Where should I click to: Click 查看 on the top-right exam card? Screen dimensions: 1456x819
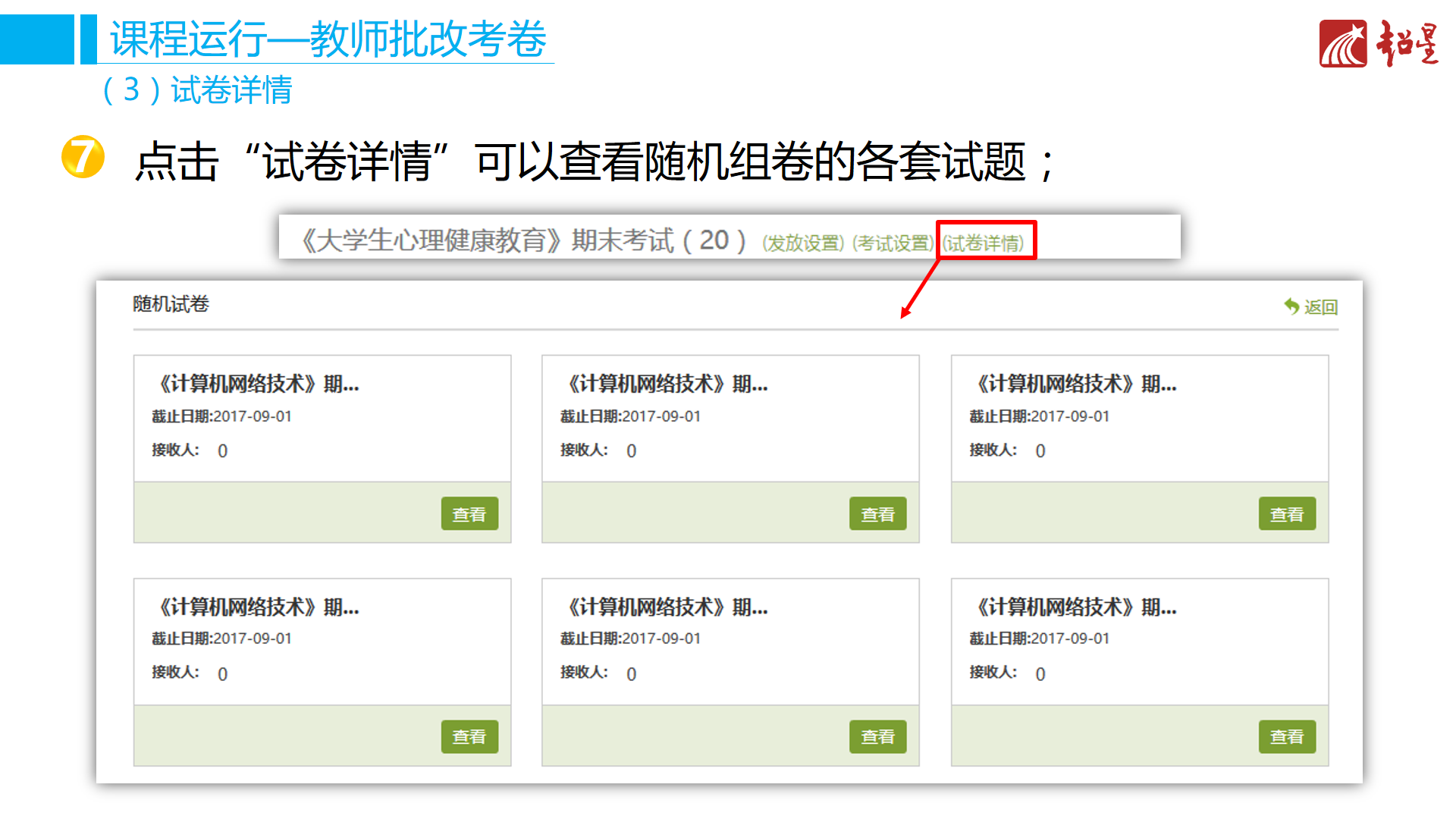pos(1286,514)
